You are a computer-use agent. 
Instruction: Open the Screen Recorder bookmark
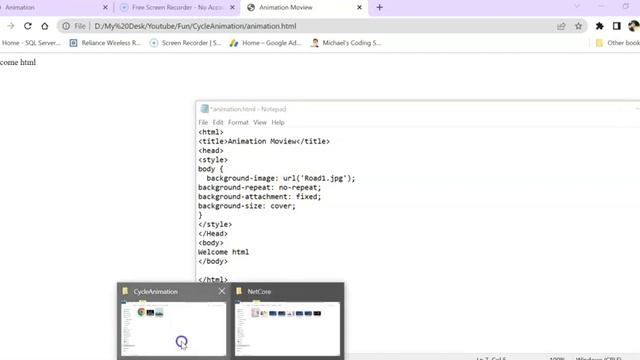186,43
